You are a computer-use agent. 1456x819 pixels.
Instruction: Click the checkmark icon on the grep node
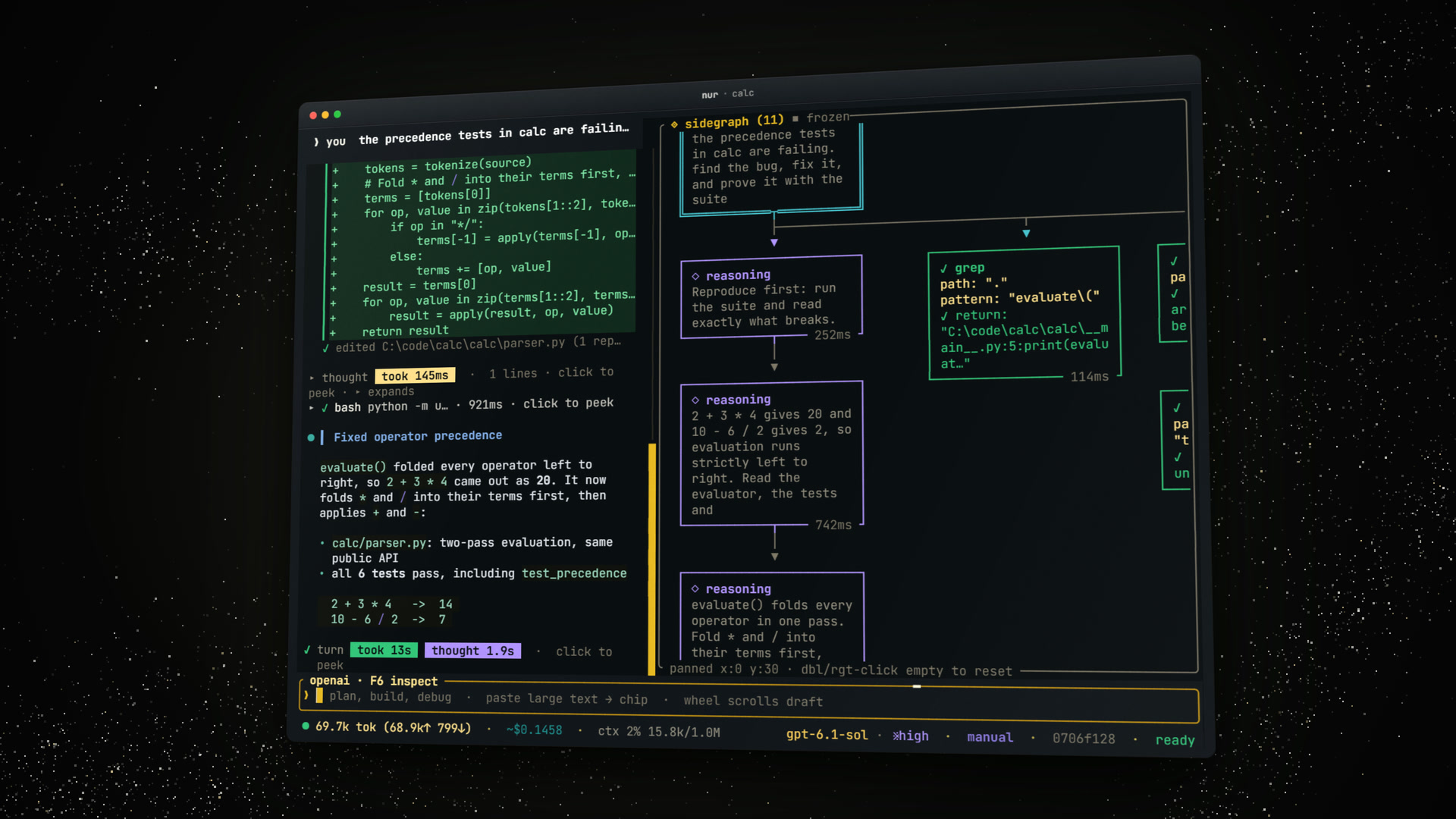pos(944,268)
